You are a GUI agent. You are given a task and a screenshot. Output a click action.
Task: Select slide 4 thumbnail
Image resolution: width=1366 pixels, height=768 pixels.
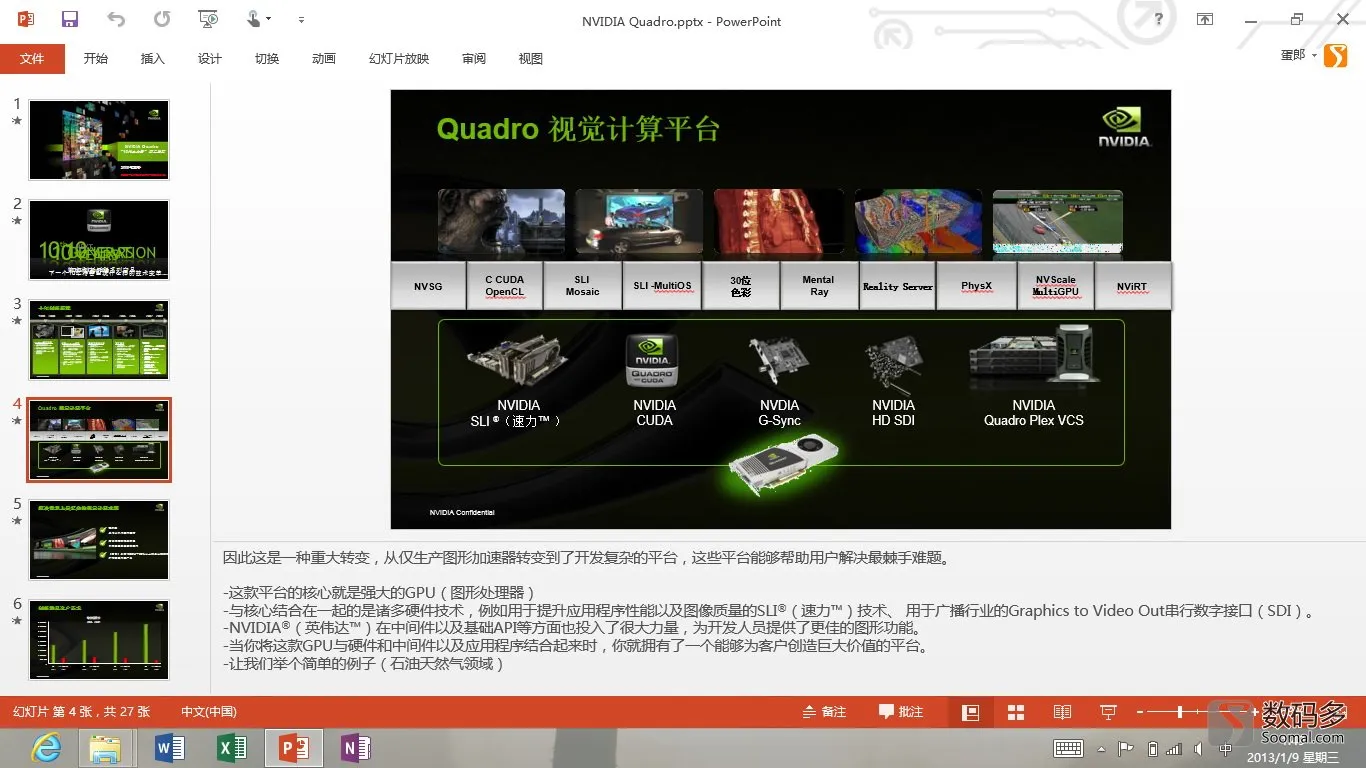tap(99, 440)
